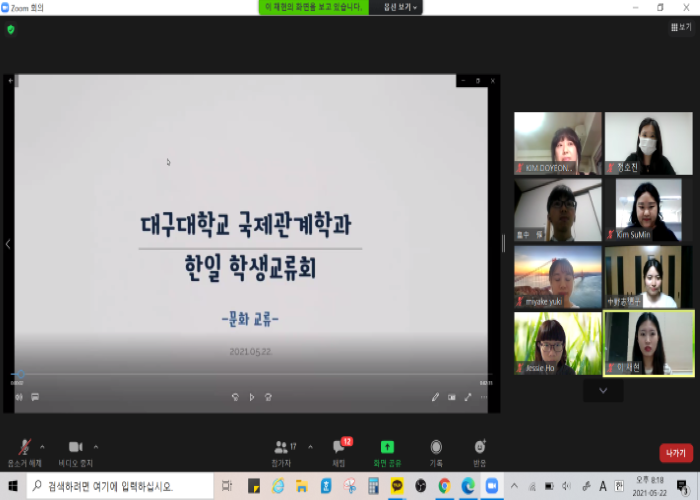Click the green encryption shield icon
This screenshot has height=500, width=700.
tap(11, 30)
